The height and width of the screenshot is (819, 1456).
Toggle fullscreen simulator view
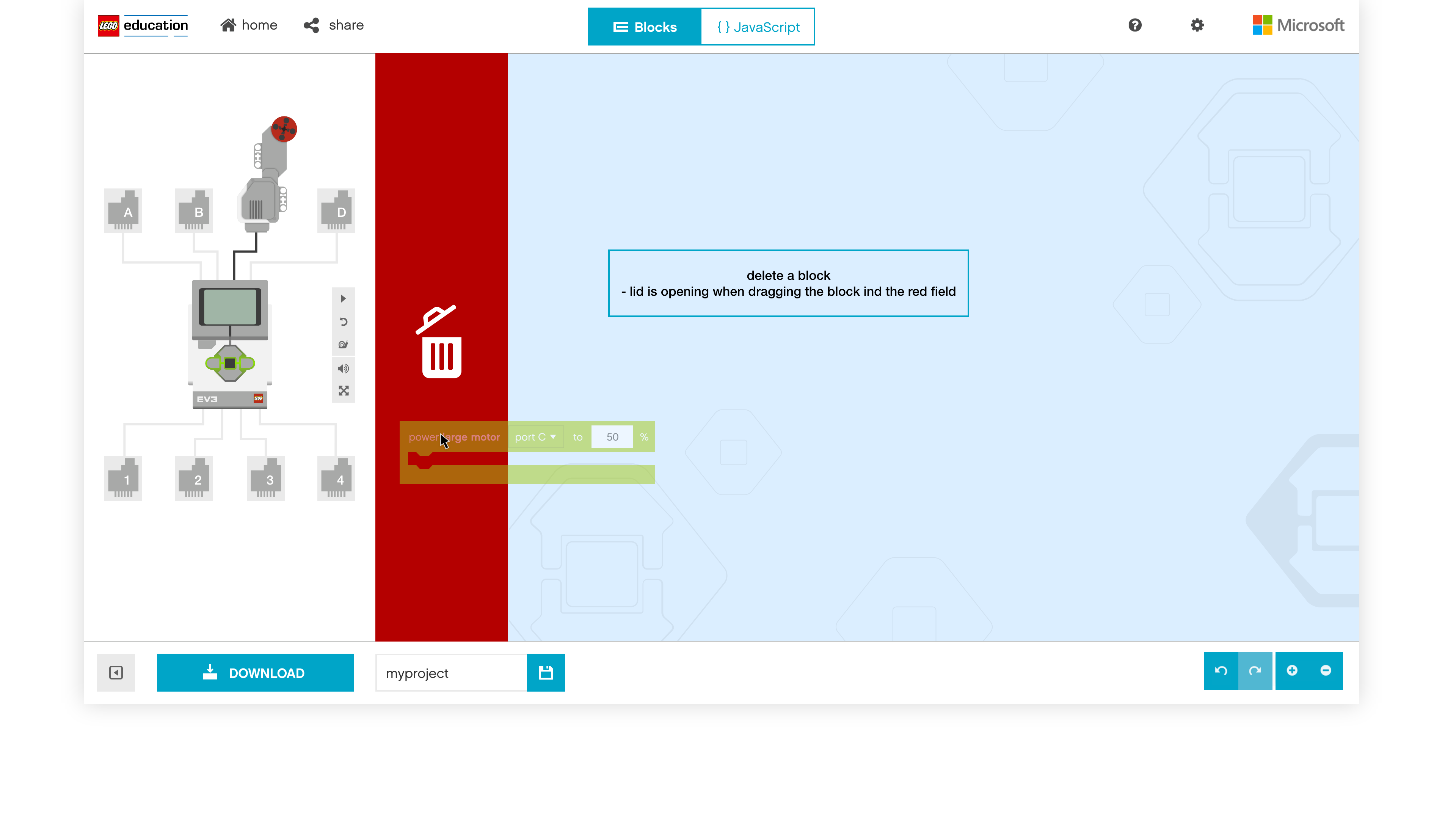point(343,391)
